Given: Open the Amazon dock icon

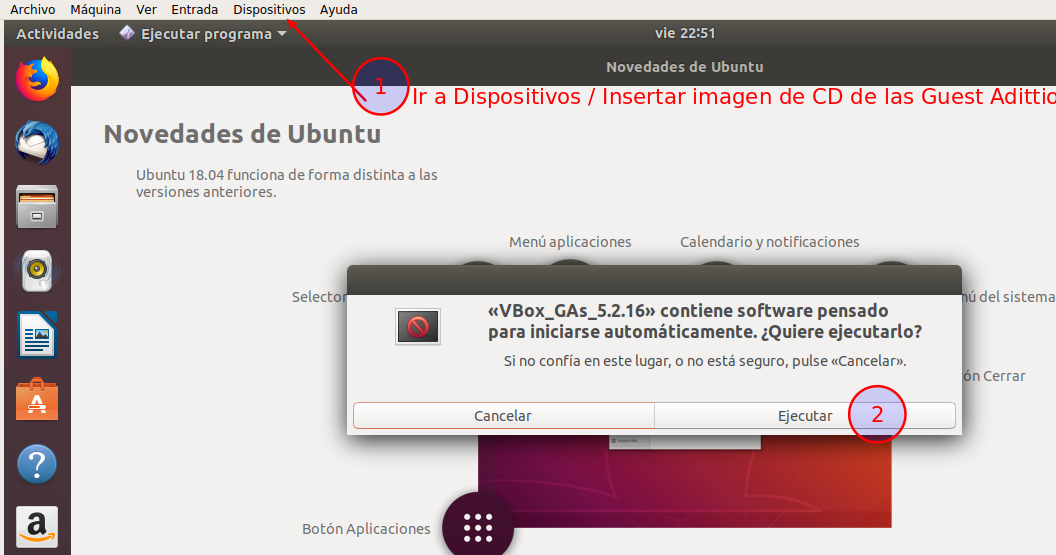Looking at the screenshot, I should pos(37,527).
